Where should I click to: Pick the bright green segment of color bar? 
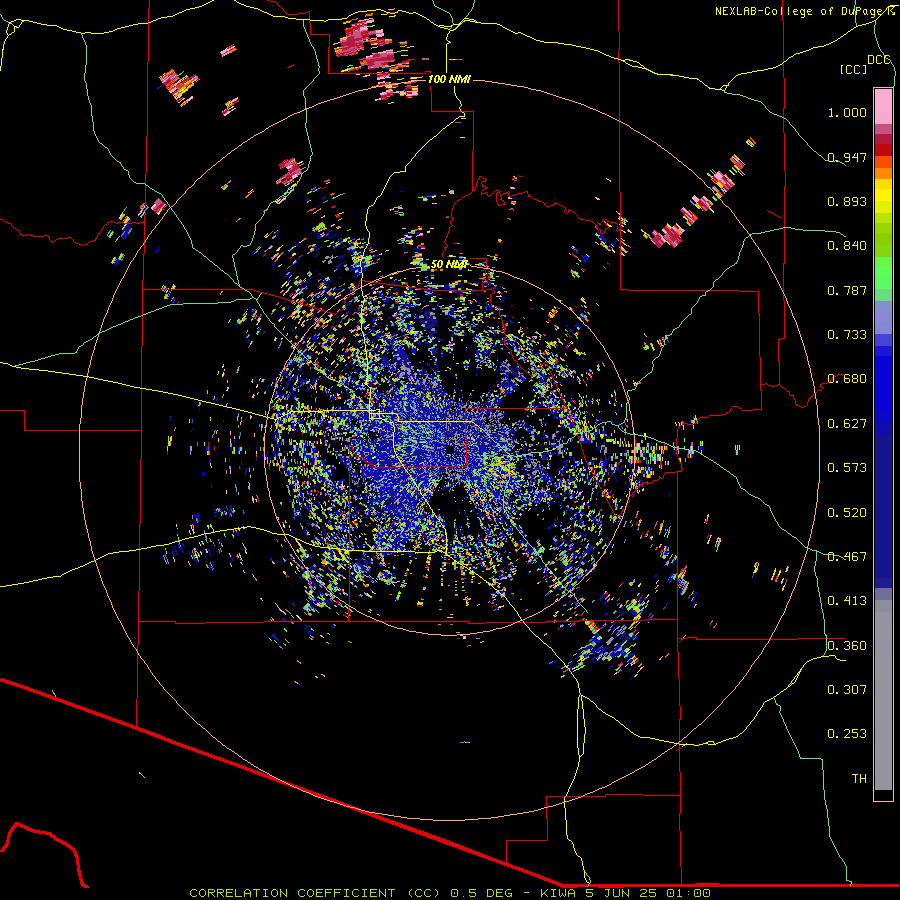point(883,273)
